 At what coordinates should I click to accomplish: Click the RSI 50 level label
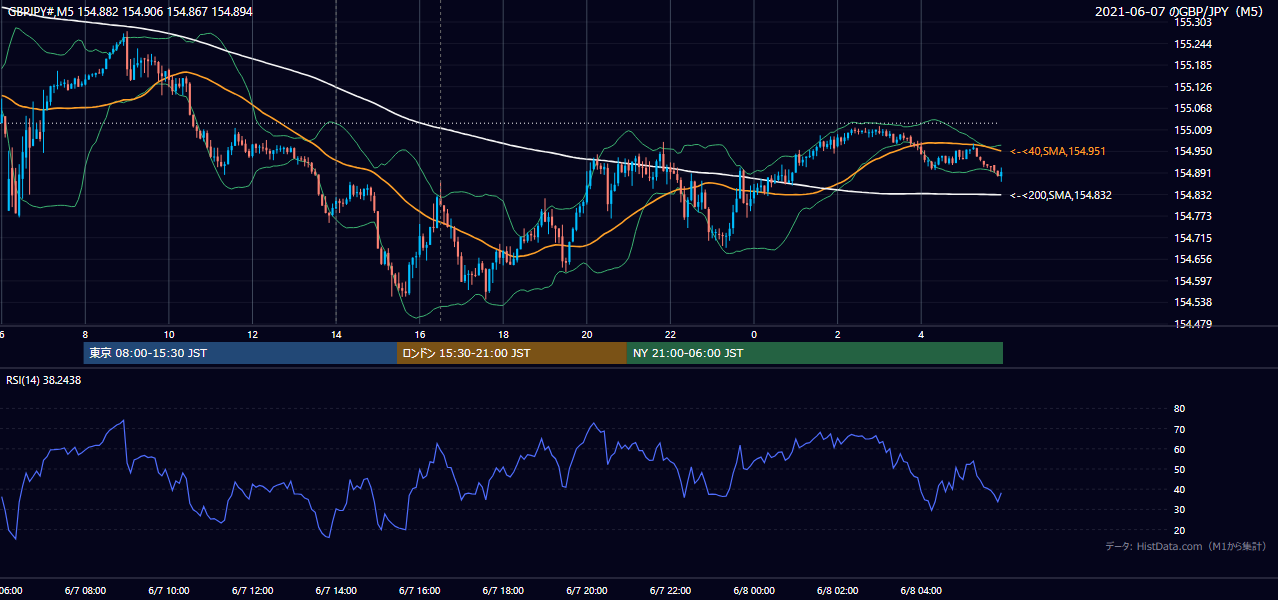click(x=1180, y=469)
